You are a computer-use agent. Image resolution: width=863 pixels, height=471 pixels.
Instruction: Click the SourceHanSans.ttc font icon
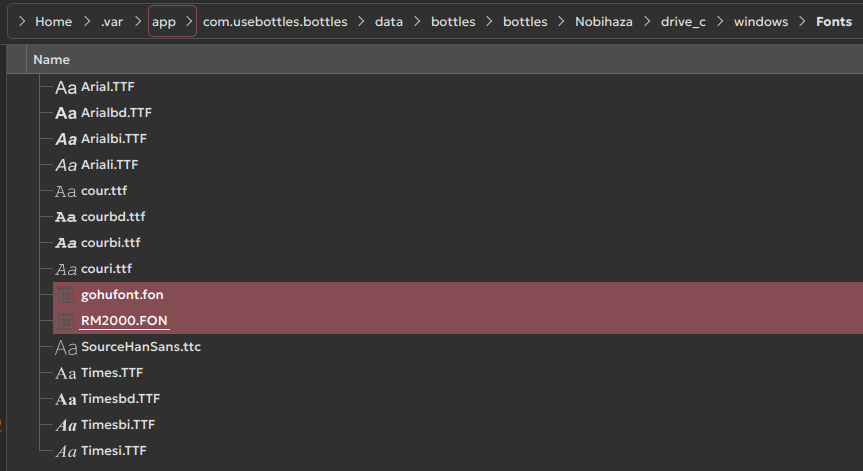tap(66, 347)
